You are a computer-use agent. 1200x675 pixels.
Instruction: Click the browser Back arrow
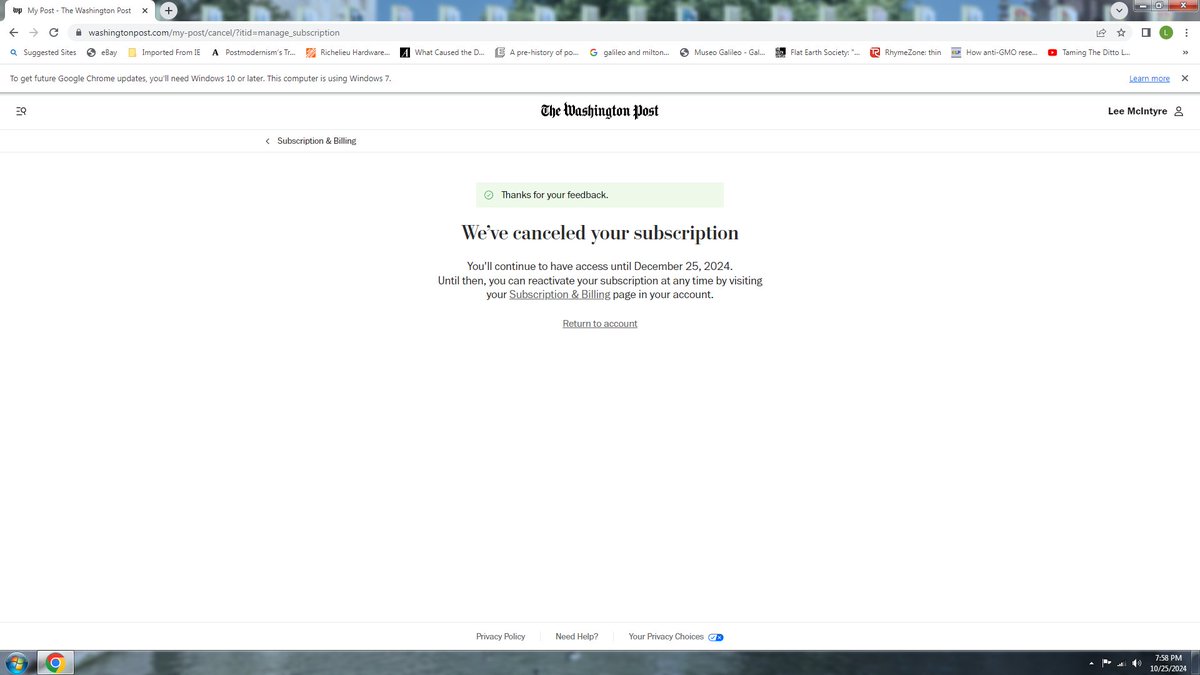point(14,32)
